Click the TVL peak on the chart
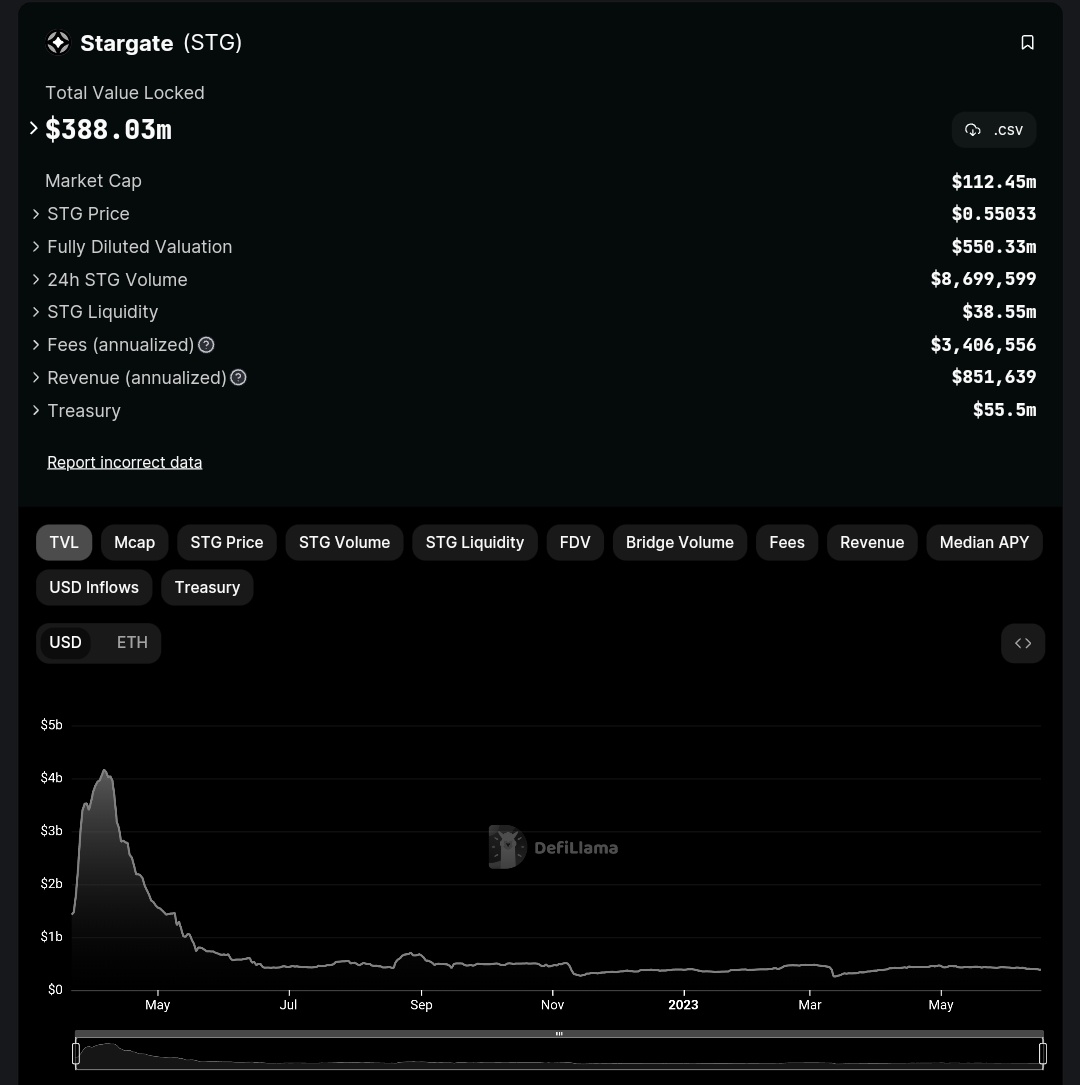1080x1085 pixels. click(104, 771)
